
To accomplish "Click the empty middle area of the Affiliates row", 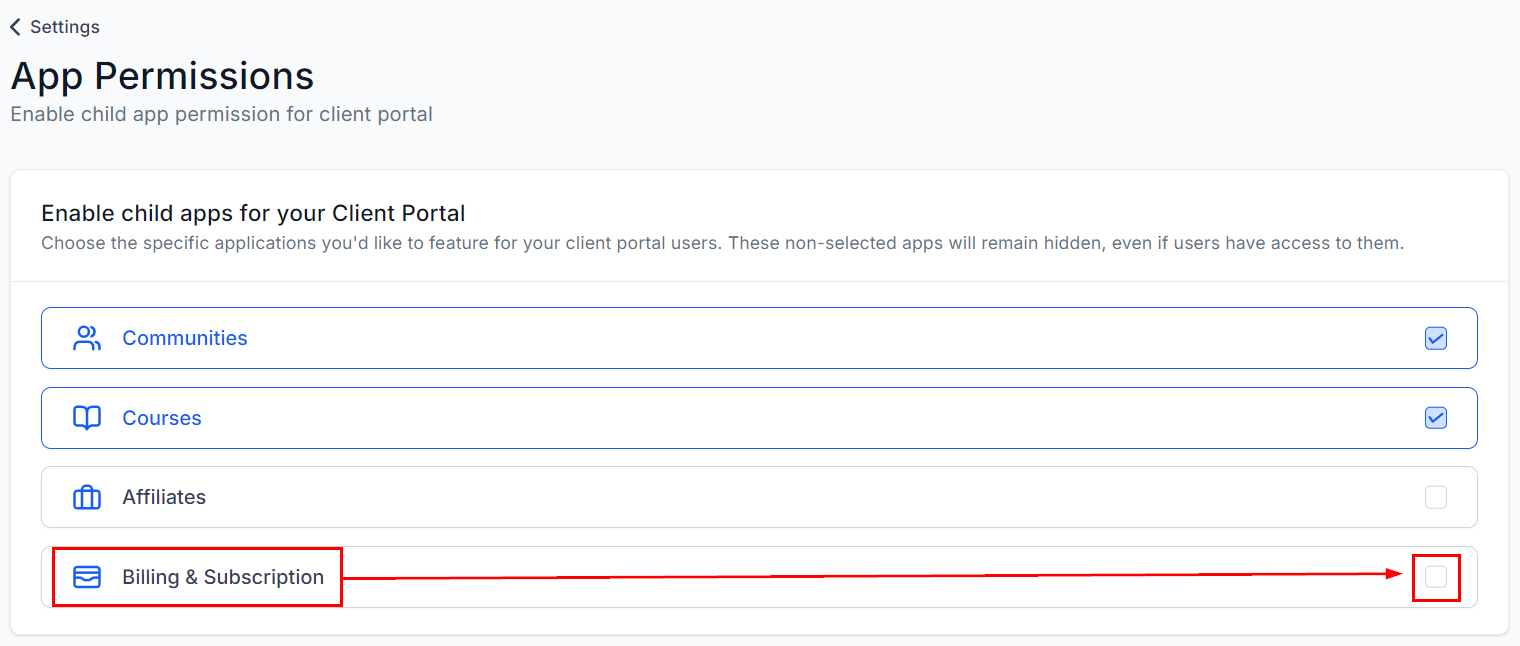I will coord(760,497).
